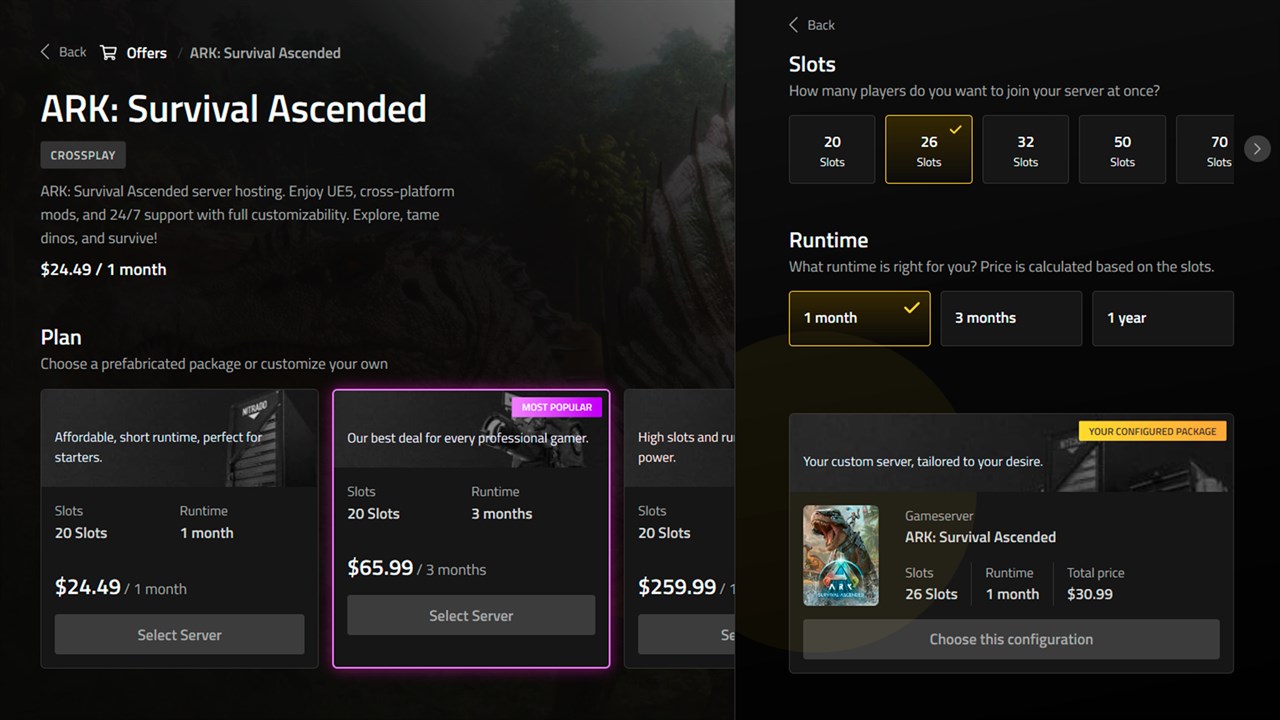Click Choose this configuration button

1011,639
